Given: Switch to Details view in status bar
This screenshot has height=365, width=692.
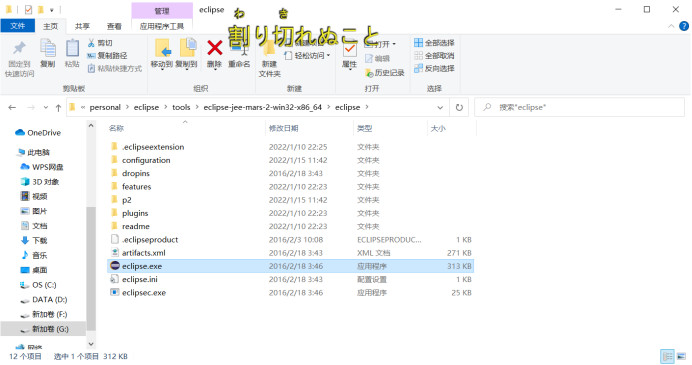Looking at the screenshot, I should [x=667, y=356].
